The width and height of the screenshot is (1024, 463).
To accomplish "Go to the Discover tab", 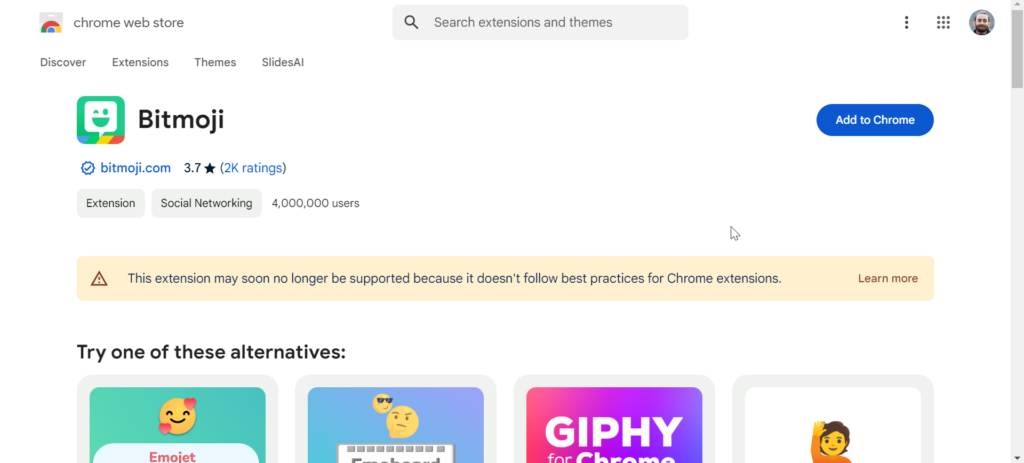I will [x=63, y=62].
